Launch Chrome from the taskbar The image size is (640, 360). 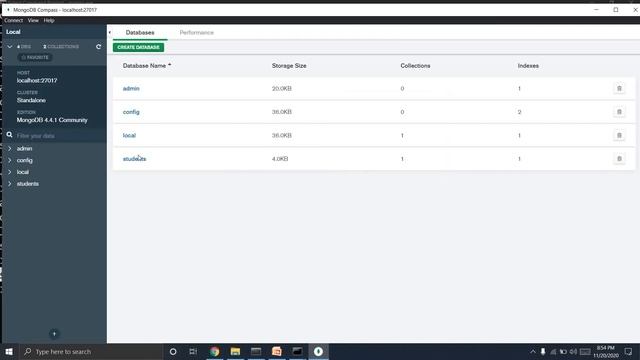214,351
